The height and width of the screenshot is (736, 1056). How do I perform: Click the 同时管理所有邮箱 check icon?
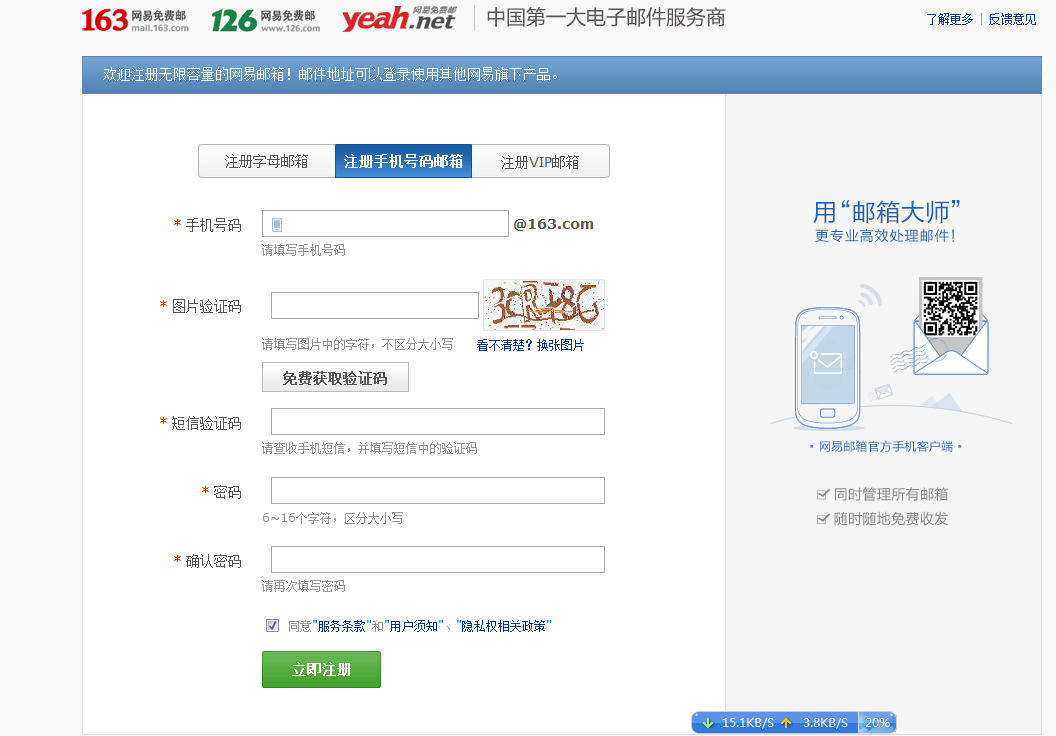tap(822, 495)
